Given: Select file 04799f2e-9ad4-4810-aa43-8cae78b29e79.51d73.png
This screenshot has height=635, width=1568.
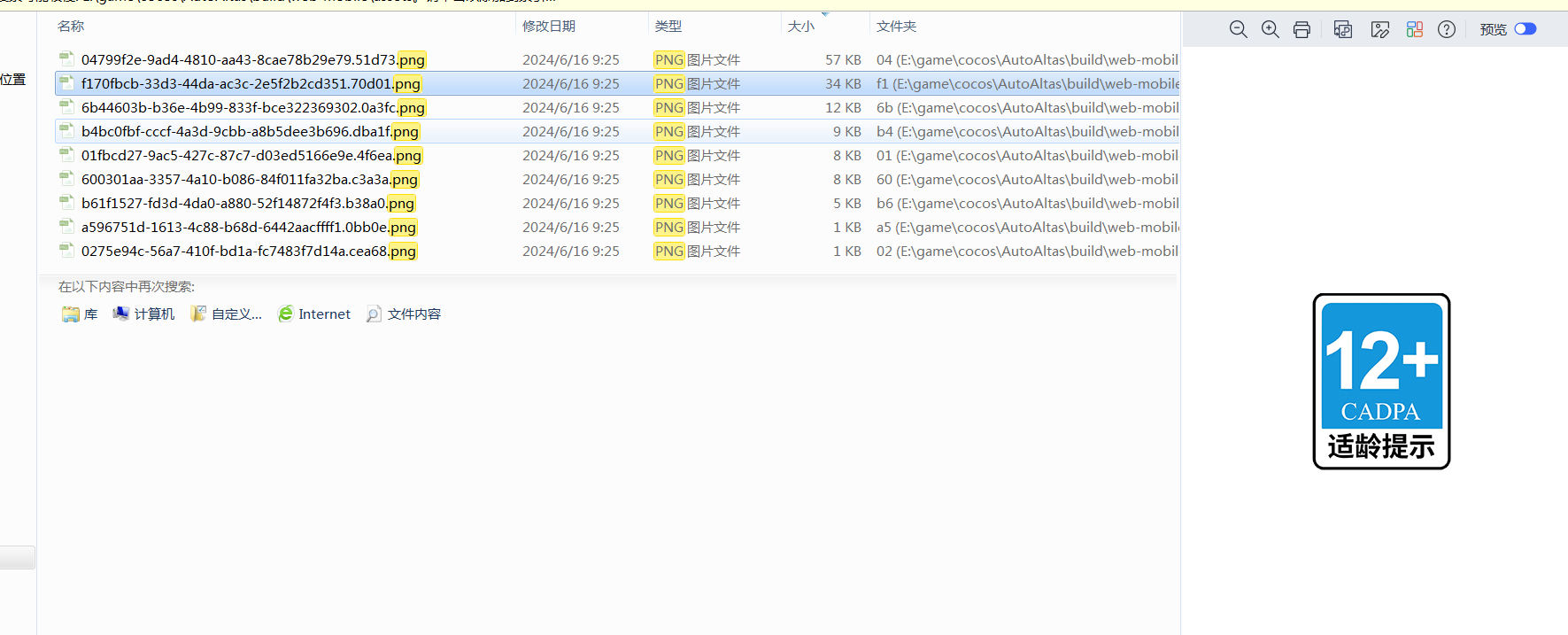Looking at the screenshot, I should (x=253, y=59).
